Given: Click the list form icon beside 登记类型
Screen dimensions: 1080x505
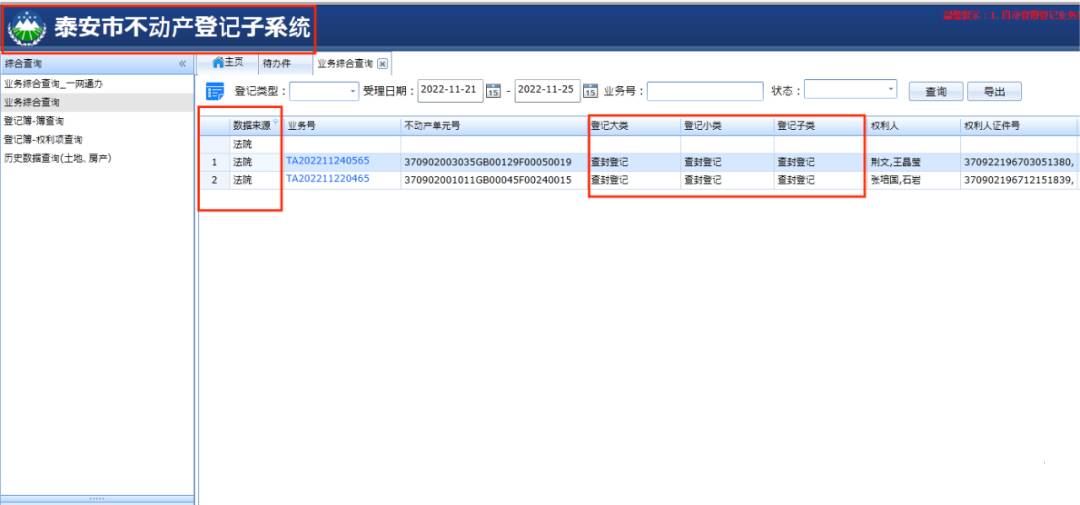Looking at the screenshot, I should point(215,91).
